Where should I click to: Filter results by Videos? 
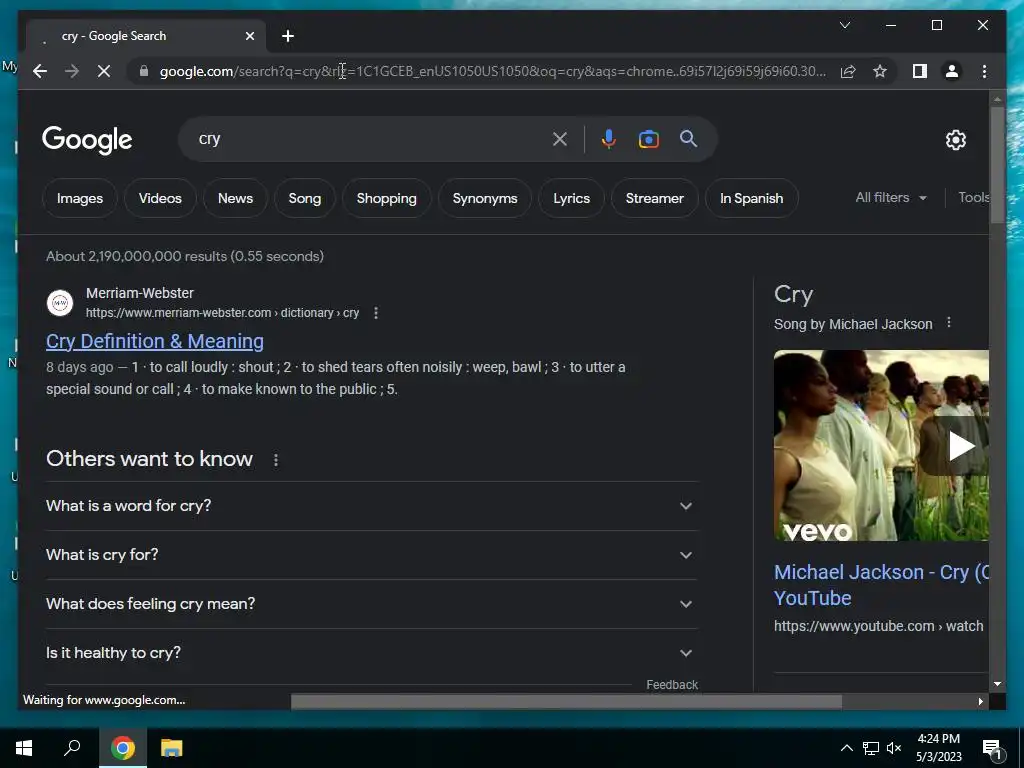(x=160, y=199)
